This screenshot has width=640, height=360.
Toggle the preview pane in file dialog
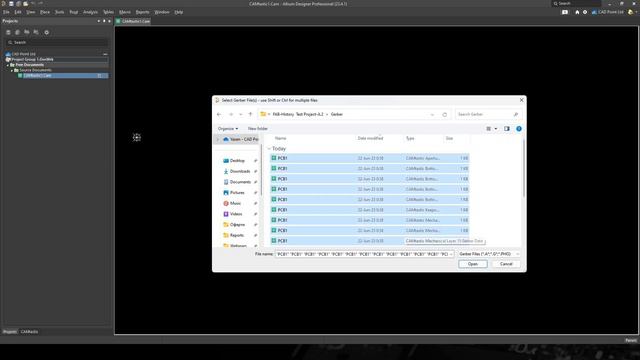click(507, 129)
